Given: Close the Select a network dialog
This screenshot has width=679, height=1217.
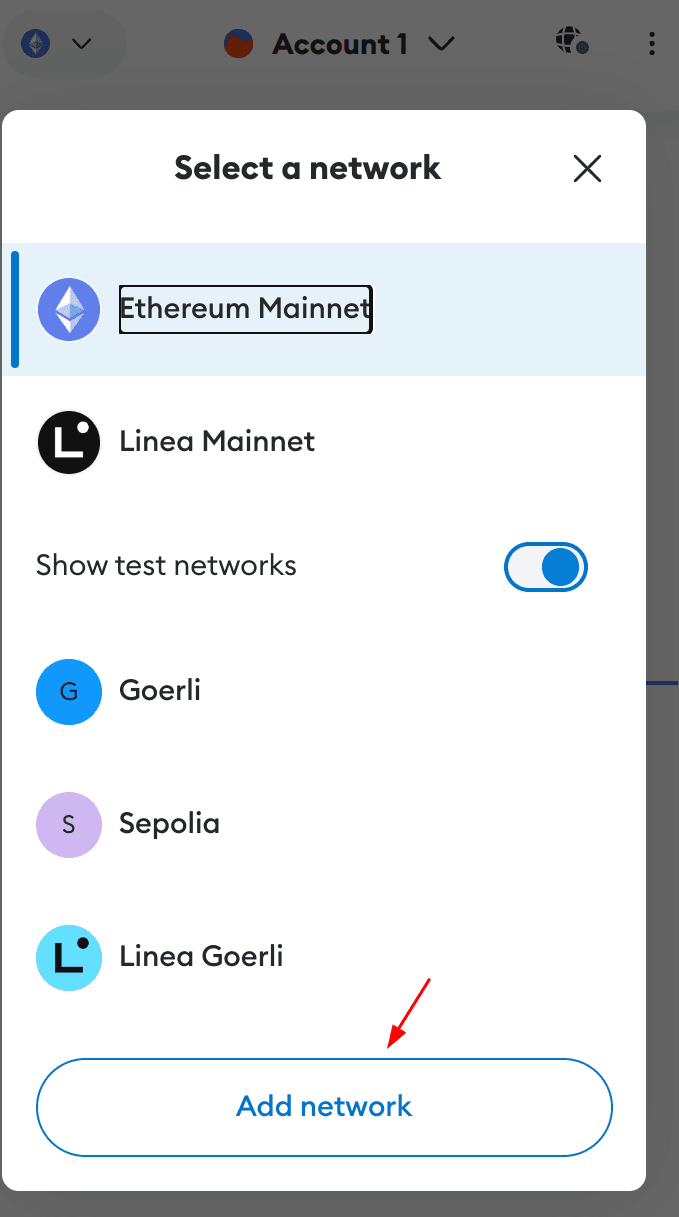Looking at the screenshot, I should pos(587,169).
